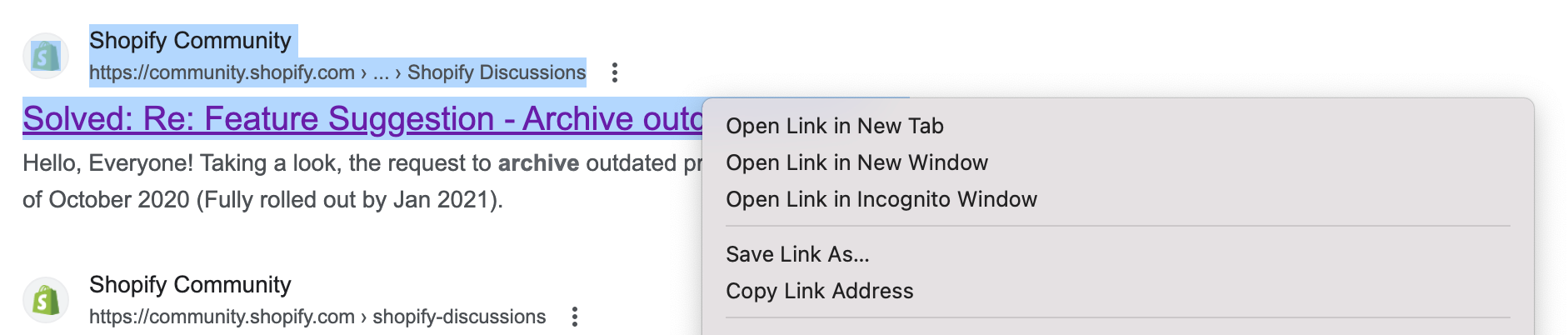Choose Open Link in New Tab
Screen dimensions: 1568x335
(x=834, y=126)
